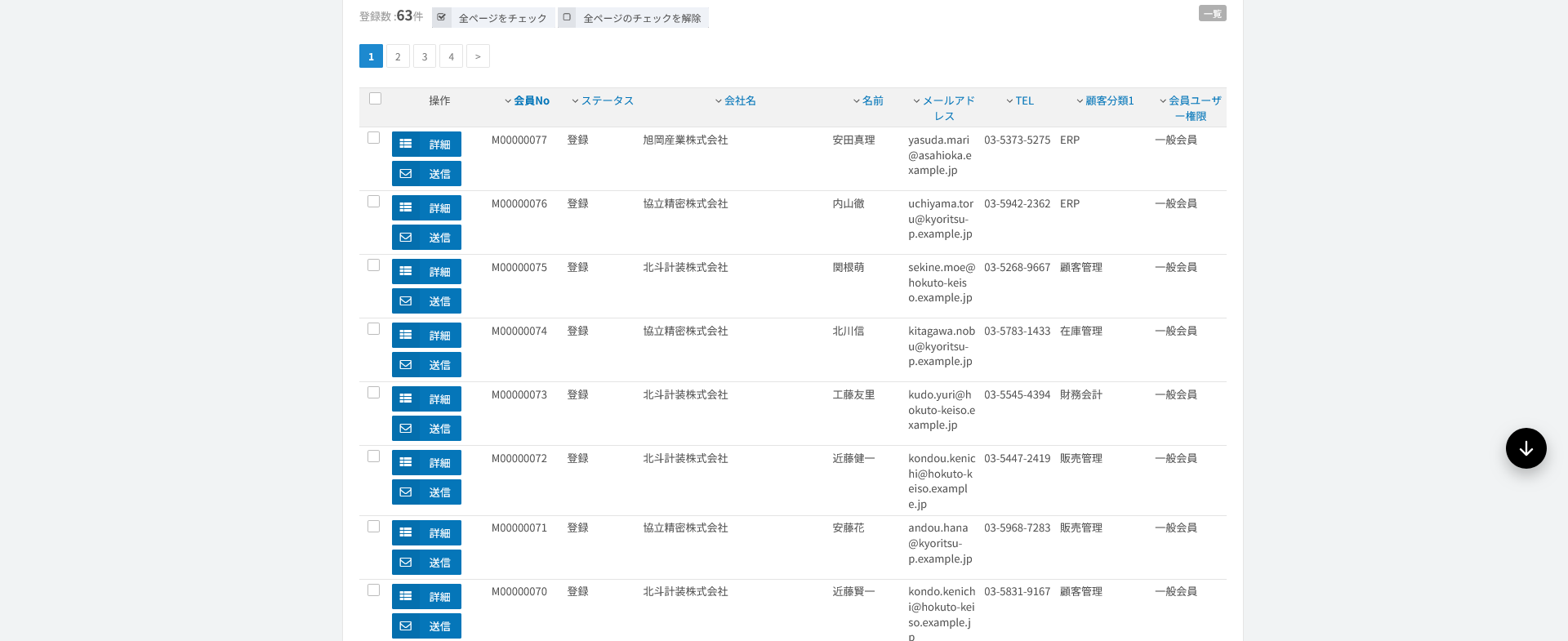Go to page 3
This screenshot has height=641, width=1568.
pyautogui.click(x=425, y=56)
